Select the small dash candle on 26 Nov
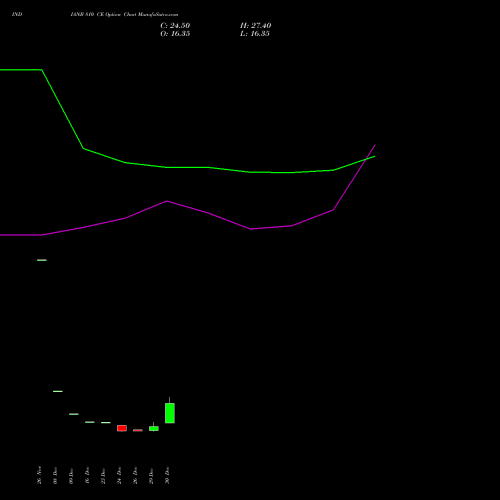The height and width of the screenshot is (500, 500). 42,260
